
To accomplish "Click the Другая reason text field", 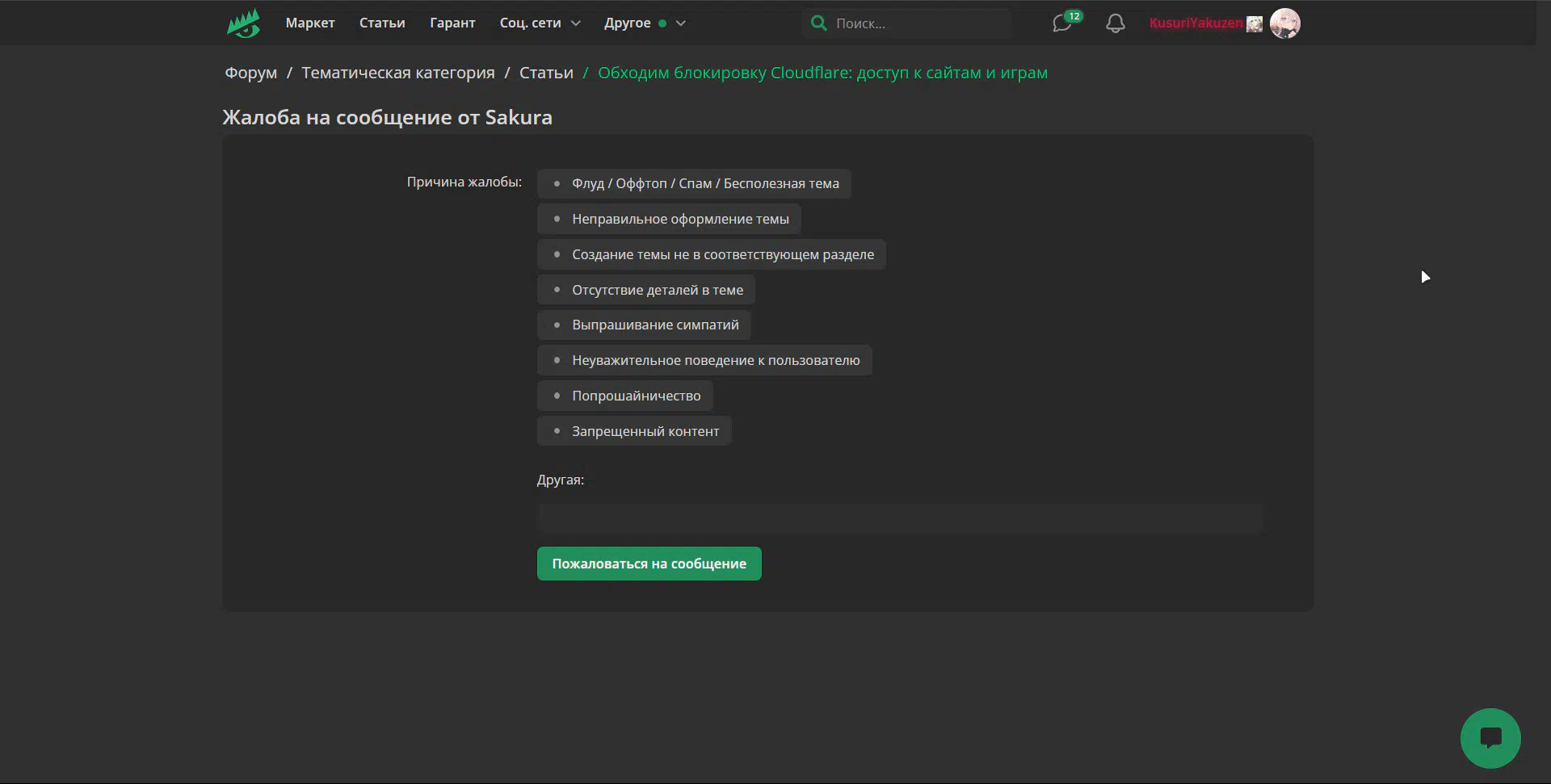I will (x=899, y=518).
